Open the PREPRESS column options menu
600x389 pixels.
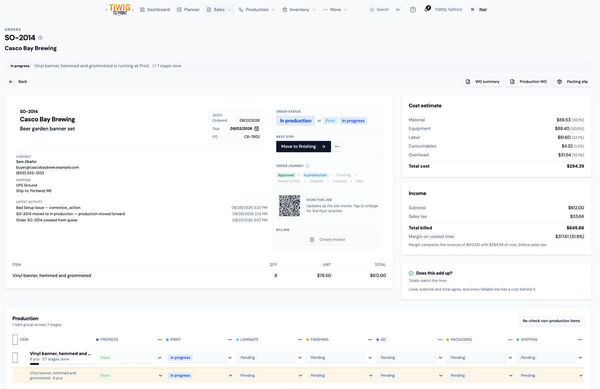[x=160, y=340]
